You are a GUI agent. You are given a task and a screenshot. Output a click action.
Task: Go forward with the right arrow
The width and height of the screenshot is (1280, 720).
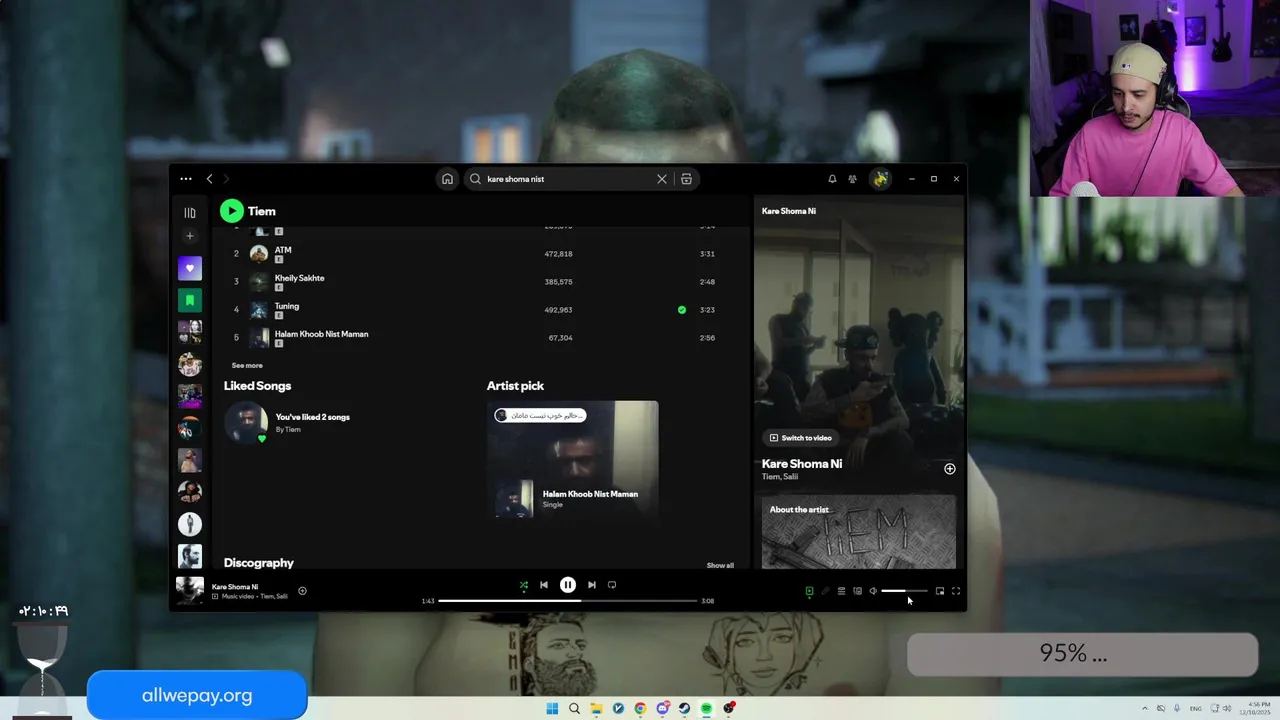coord(226,179)
